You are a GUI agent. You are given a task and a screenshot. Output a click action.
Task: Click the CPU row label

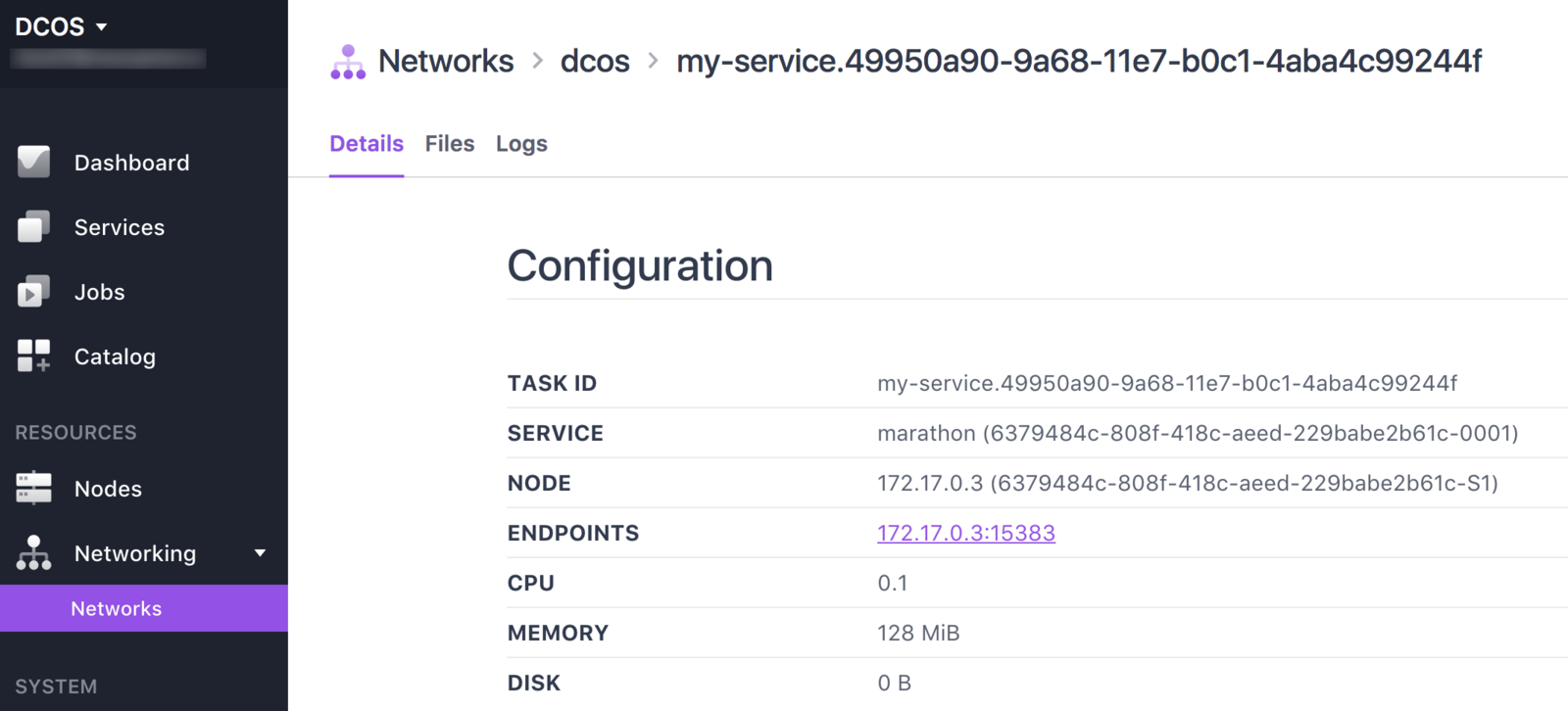coord(531,583)
